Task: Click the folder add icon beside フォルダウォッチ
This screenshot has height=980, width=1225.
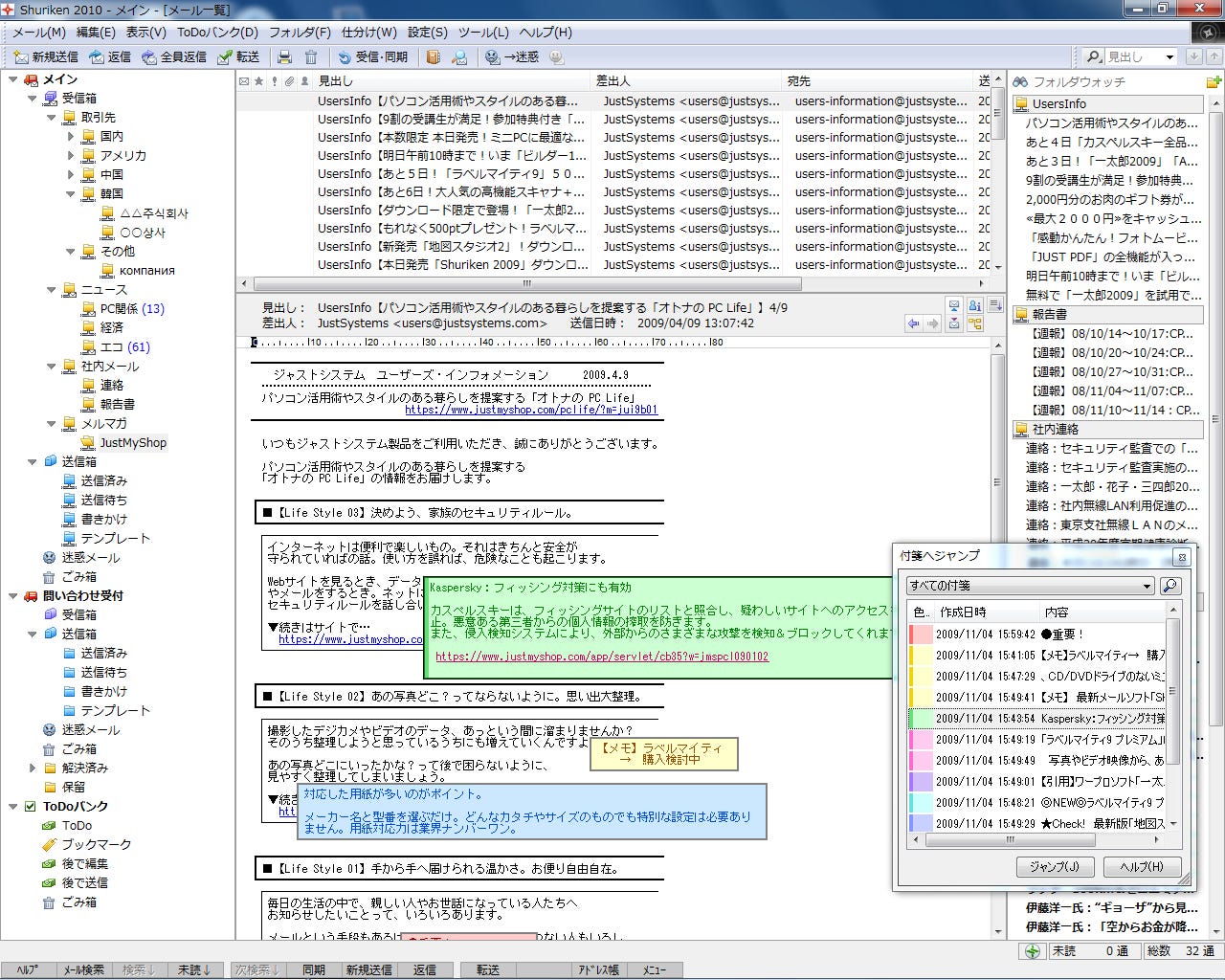Action: (x=1214, y=82)
